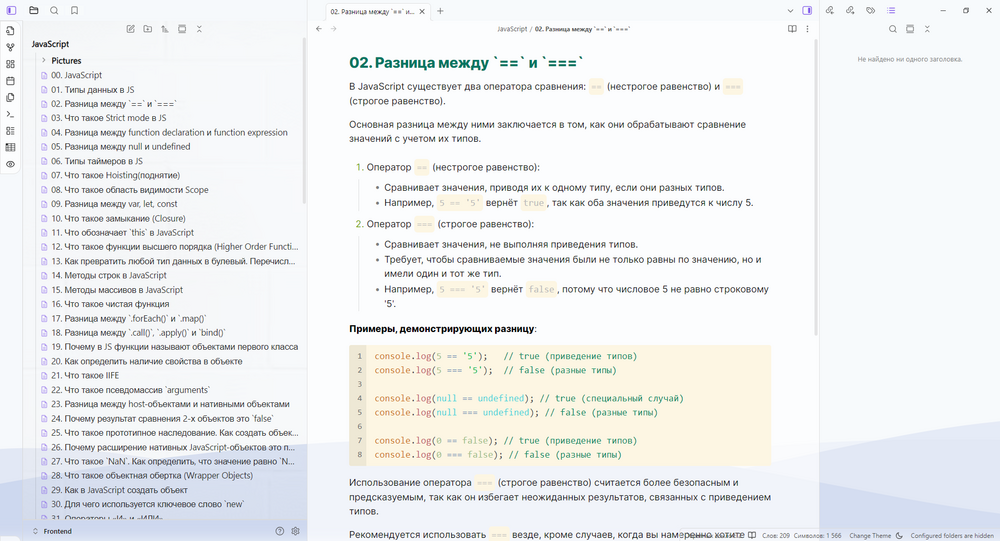The height and width of the screenshot is (541, 1000).
Task: Open the graph view from ribbon
Action: tap(10, 47)
